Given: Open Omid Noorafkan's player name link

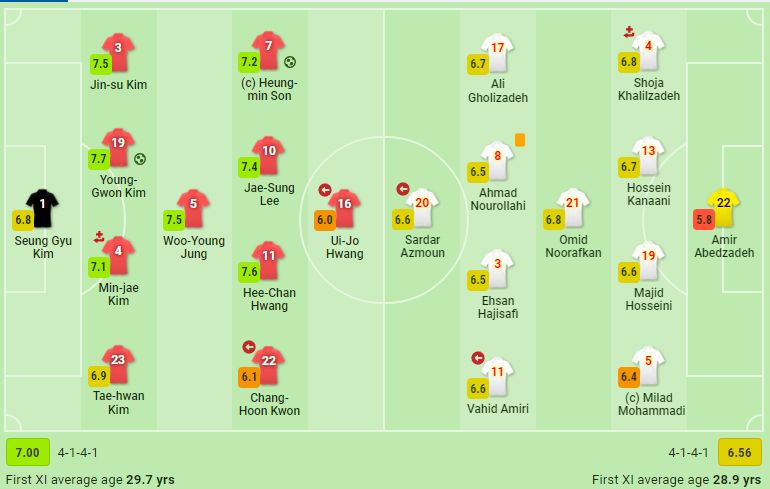Looking at the screenshot, I should pyautogui.click(x=573, y=247).
